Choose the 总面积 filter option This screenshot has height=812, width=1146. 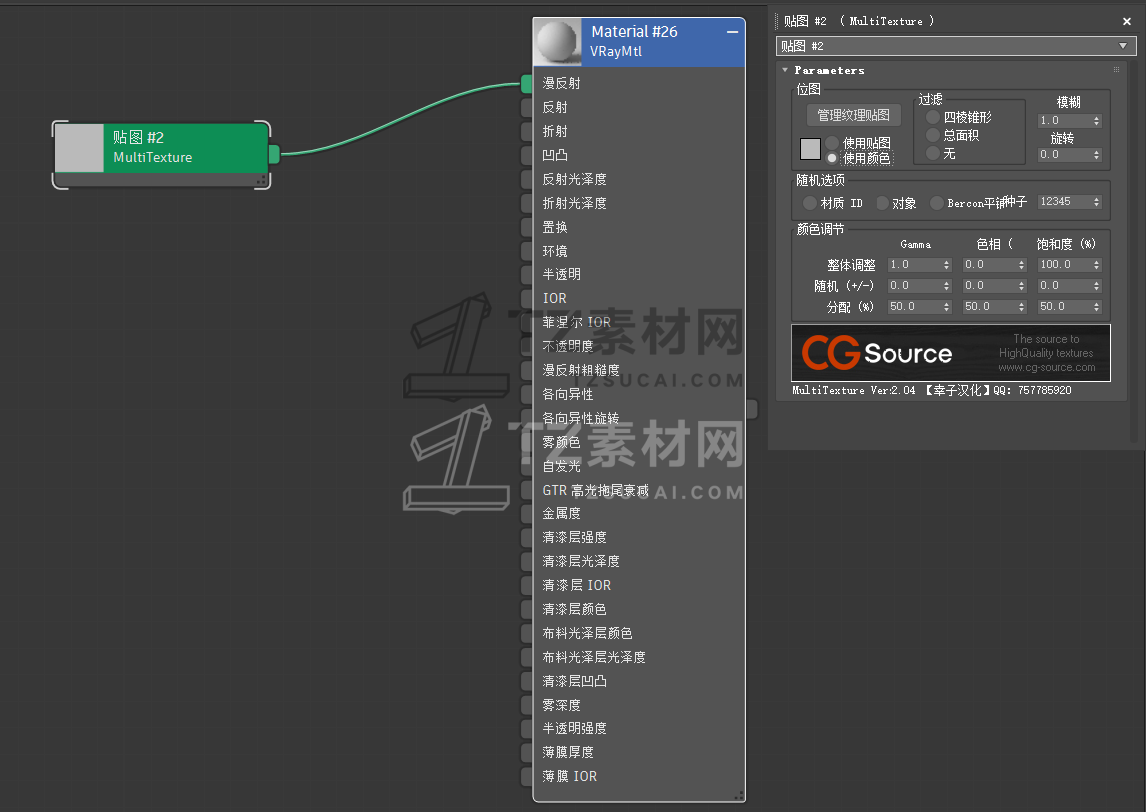pos(933,135)
